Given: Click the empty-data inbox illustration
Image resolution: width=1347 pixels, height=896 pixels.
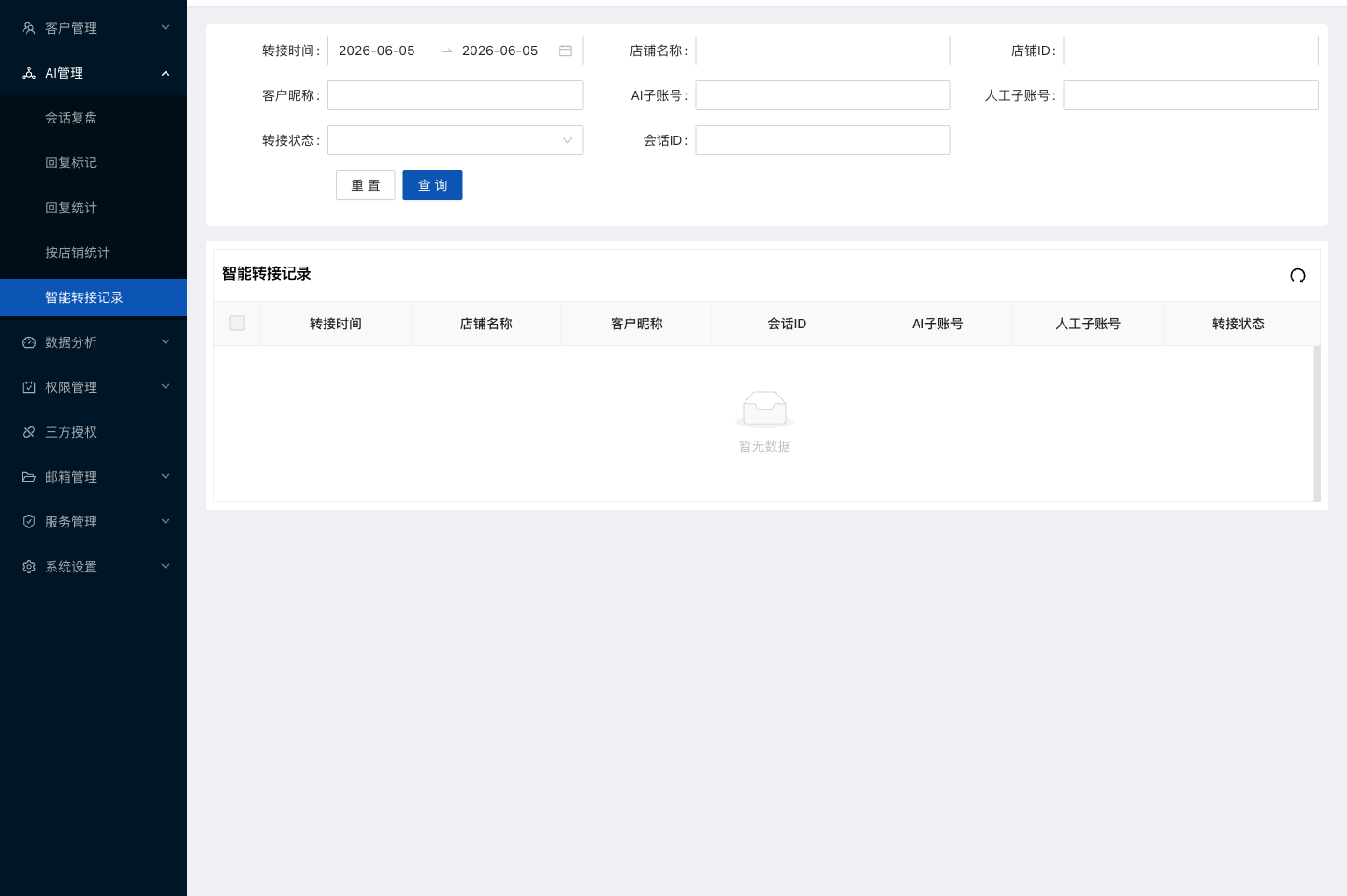Looking at the screenshot, I should pos(764,410).
